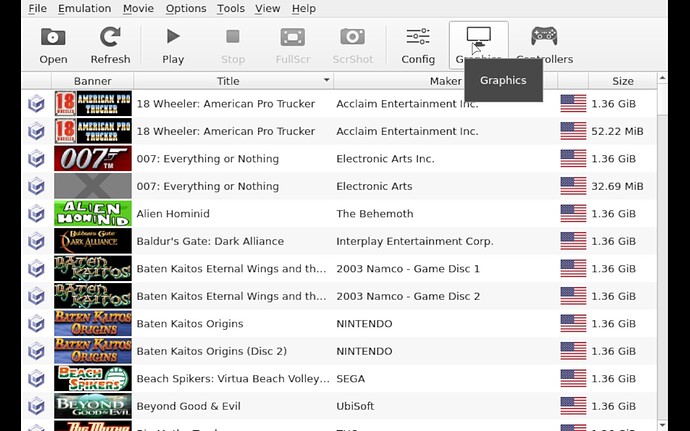The image size is (690, 431).
Task: Click US flag in Alien Hominid row
Action: tap(573, 214)
